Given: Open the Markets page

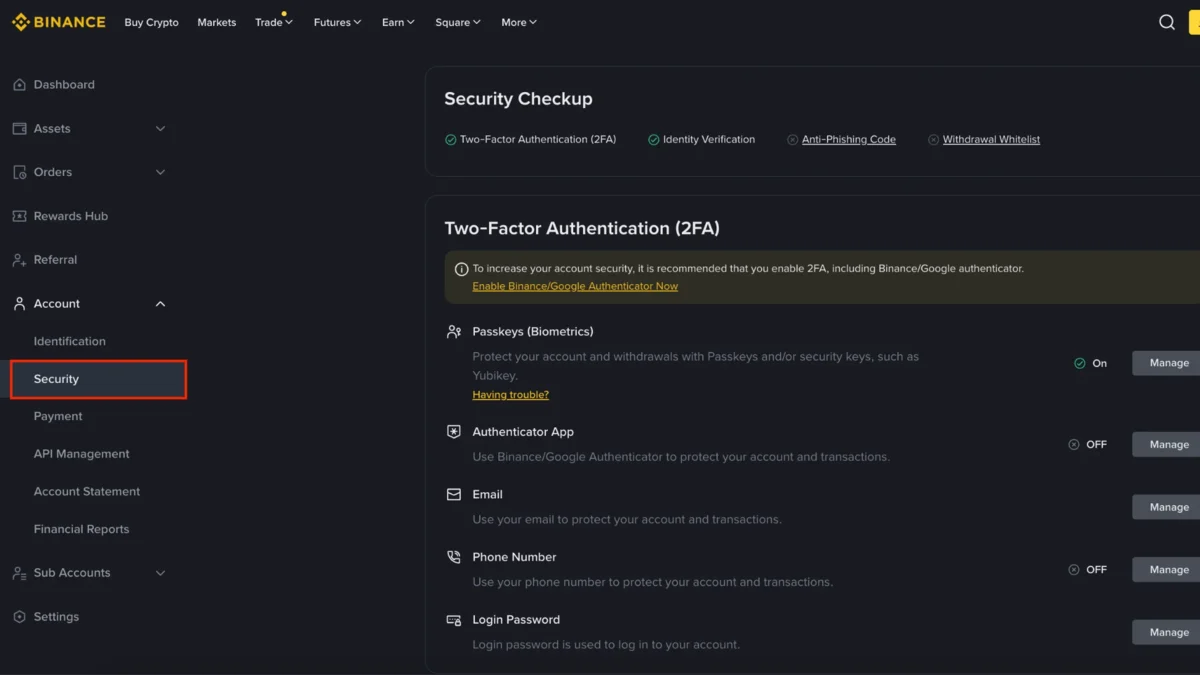Looking at the screenshot, I should [x=216, y=22].
